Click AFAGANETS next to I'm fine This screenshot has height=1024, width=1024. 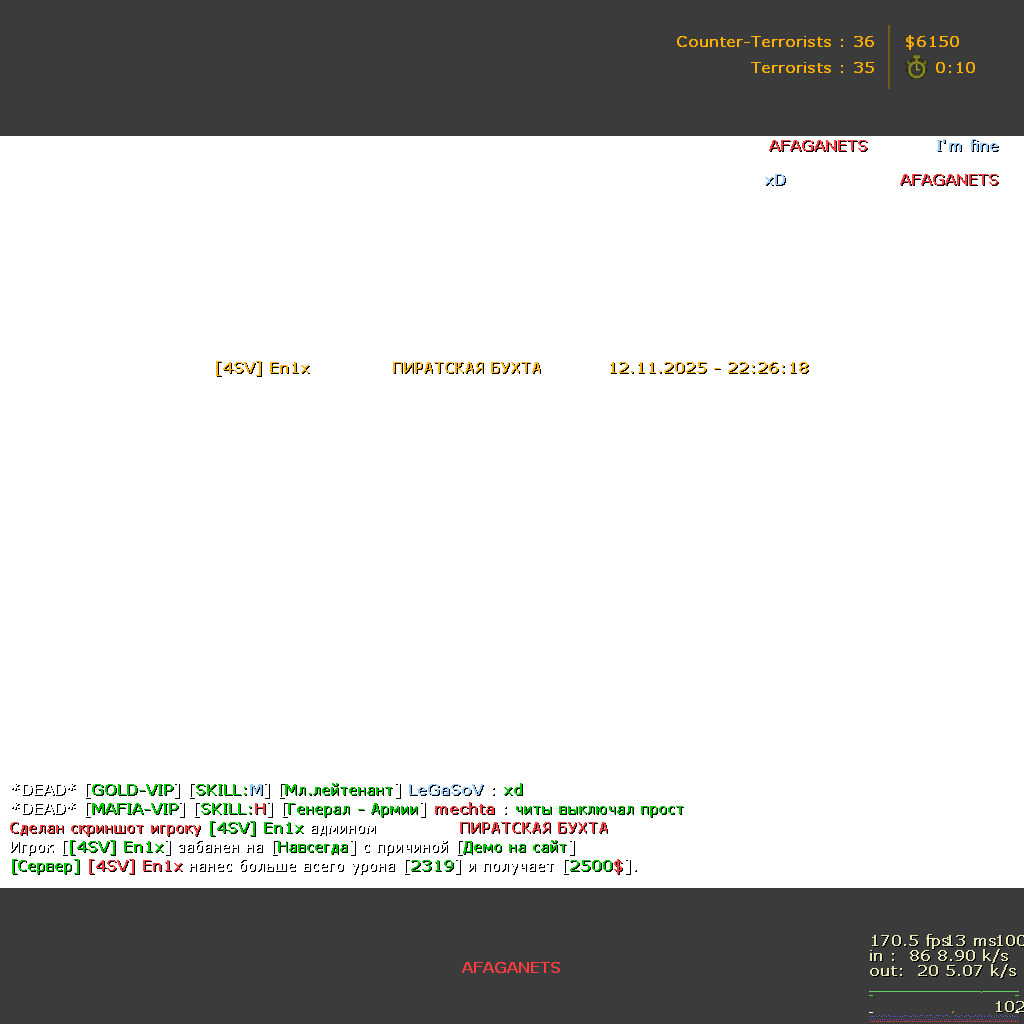[817, 146]
